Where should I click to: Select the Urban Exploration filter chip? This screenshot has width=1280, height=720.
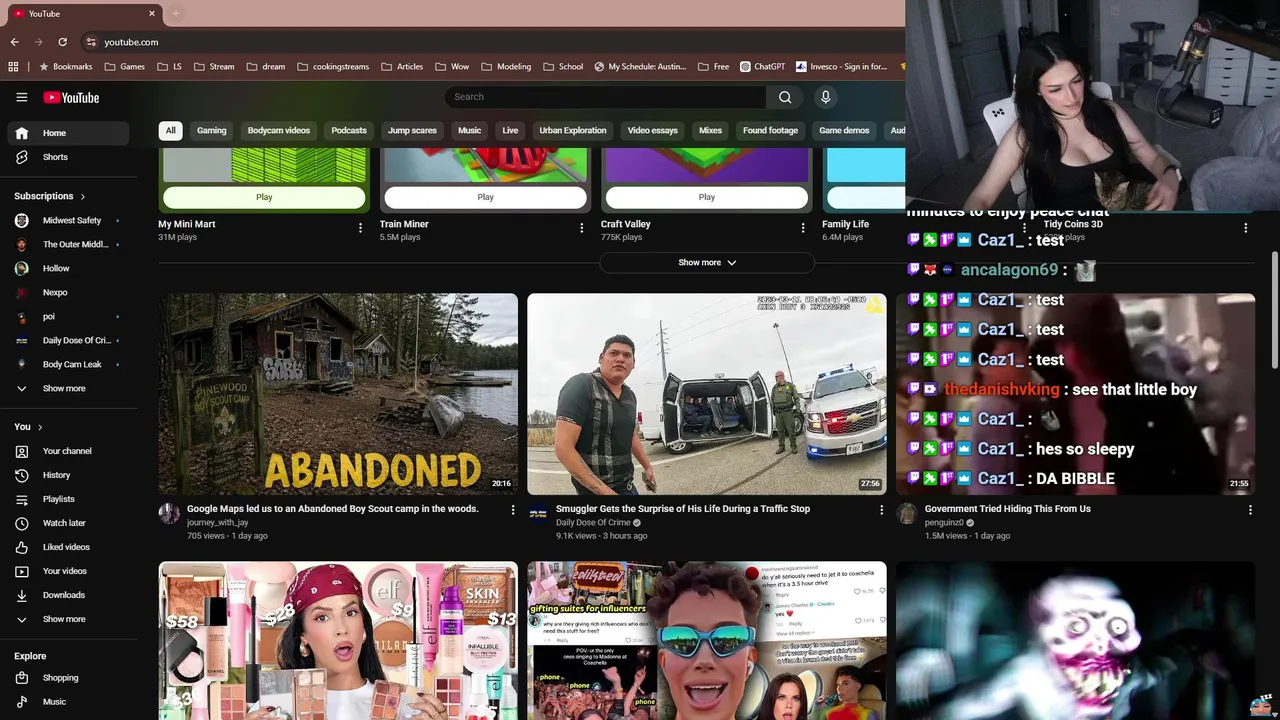click(573, 130)
